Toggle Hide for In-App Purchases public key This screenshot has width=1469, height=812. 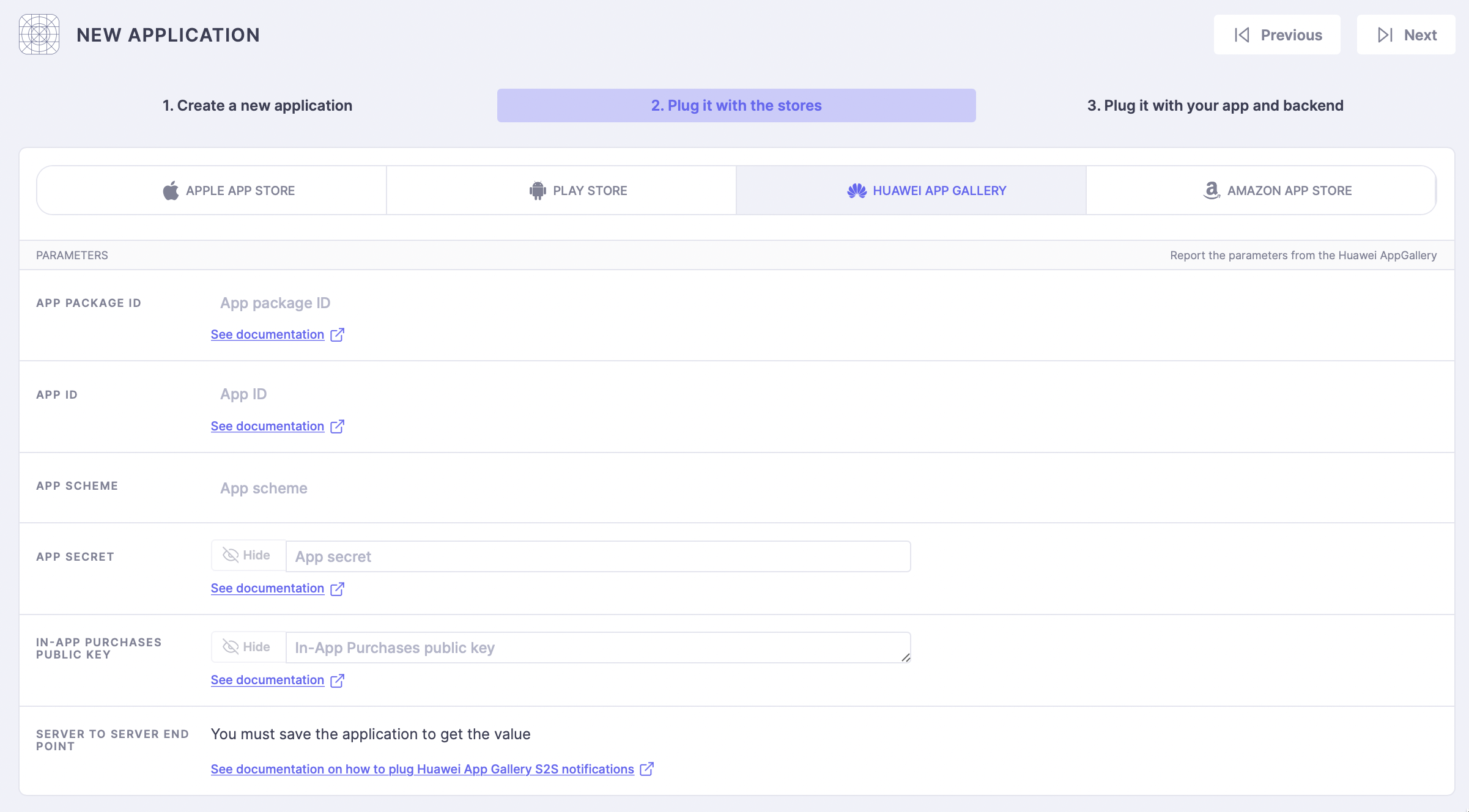(x=248, y=647)
